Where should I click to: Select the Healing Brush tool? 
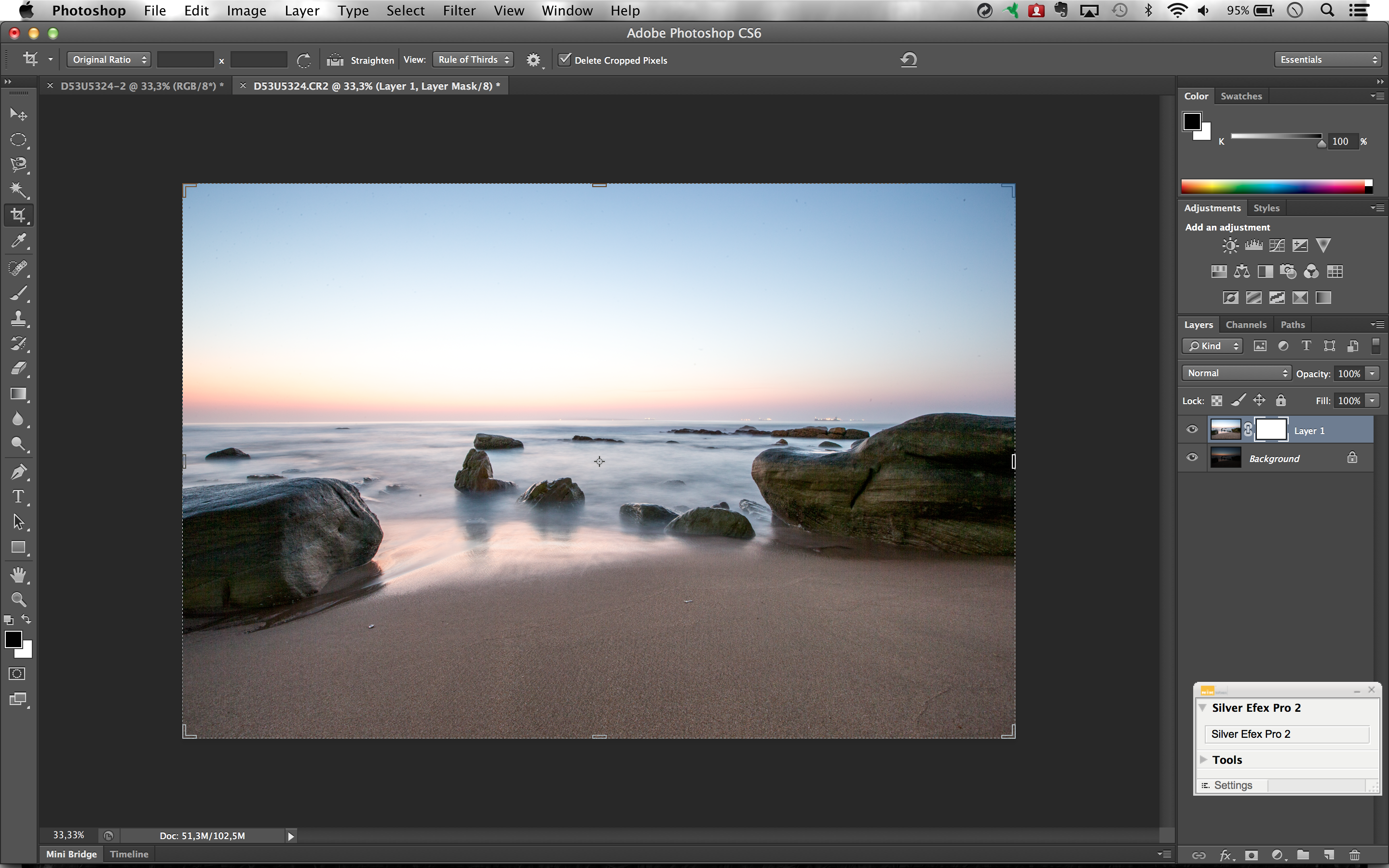19,267
